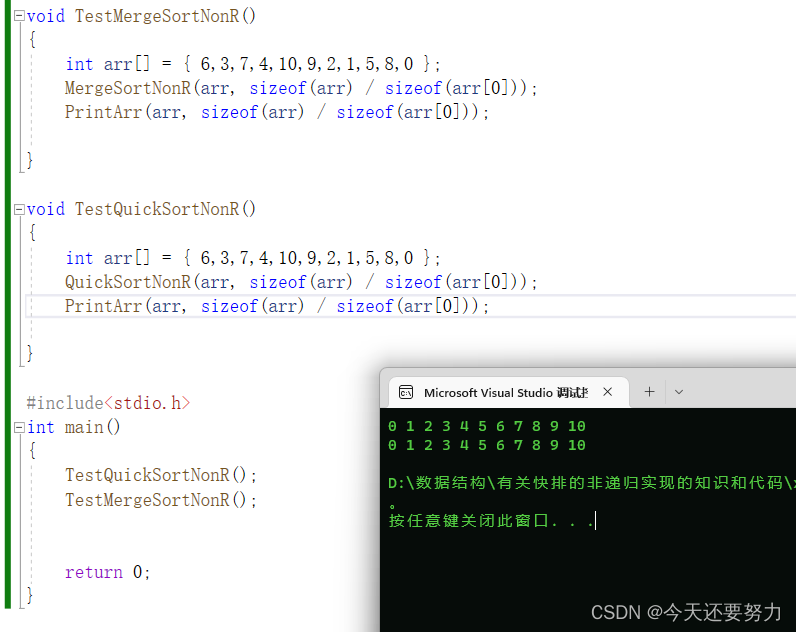Open a new terminal tab with plus
796x632 pixels.
pyautogui.click(x=649, y=392)
